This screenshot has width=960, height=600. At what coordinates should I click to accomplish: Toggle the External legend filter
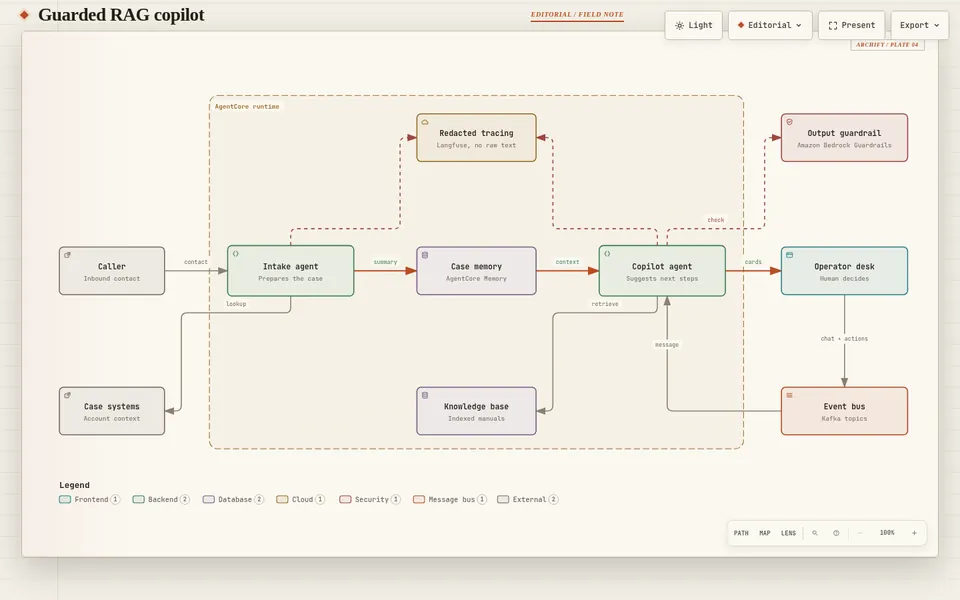(528, 500)
